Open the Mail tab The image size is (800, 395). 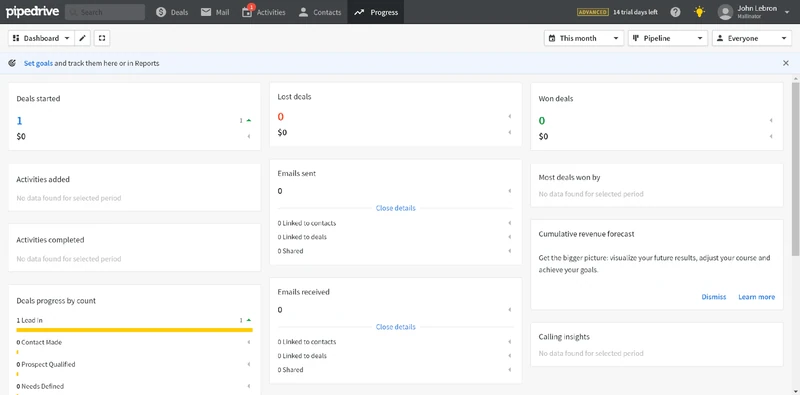[x=215, y=12]
